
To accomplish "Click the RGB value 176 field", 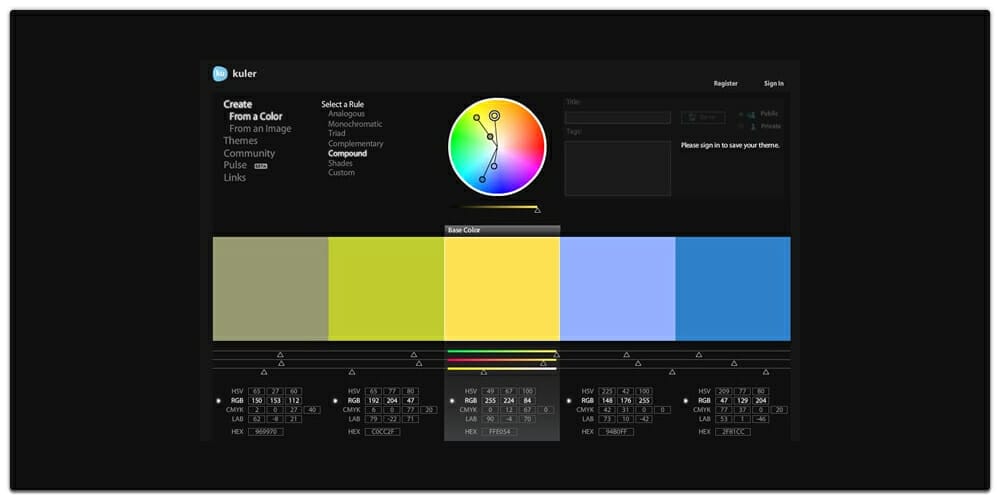I will pyautogui.click(x=626, y=401).
